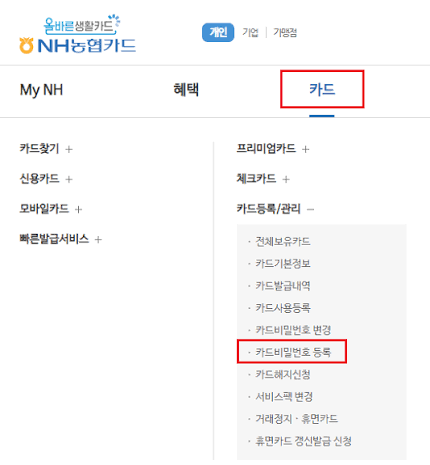Screen dimensions: 430x465
Task: Click the 카드찾기 category label
Action: pos(39,148)
